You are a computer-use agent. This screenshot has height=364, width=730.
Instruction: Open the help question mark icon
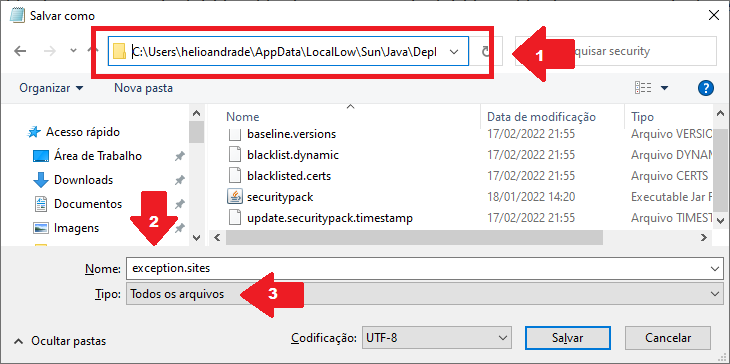(x=706, y=88)
